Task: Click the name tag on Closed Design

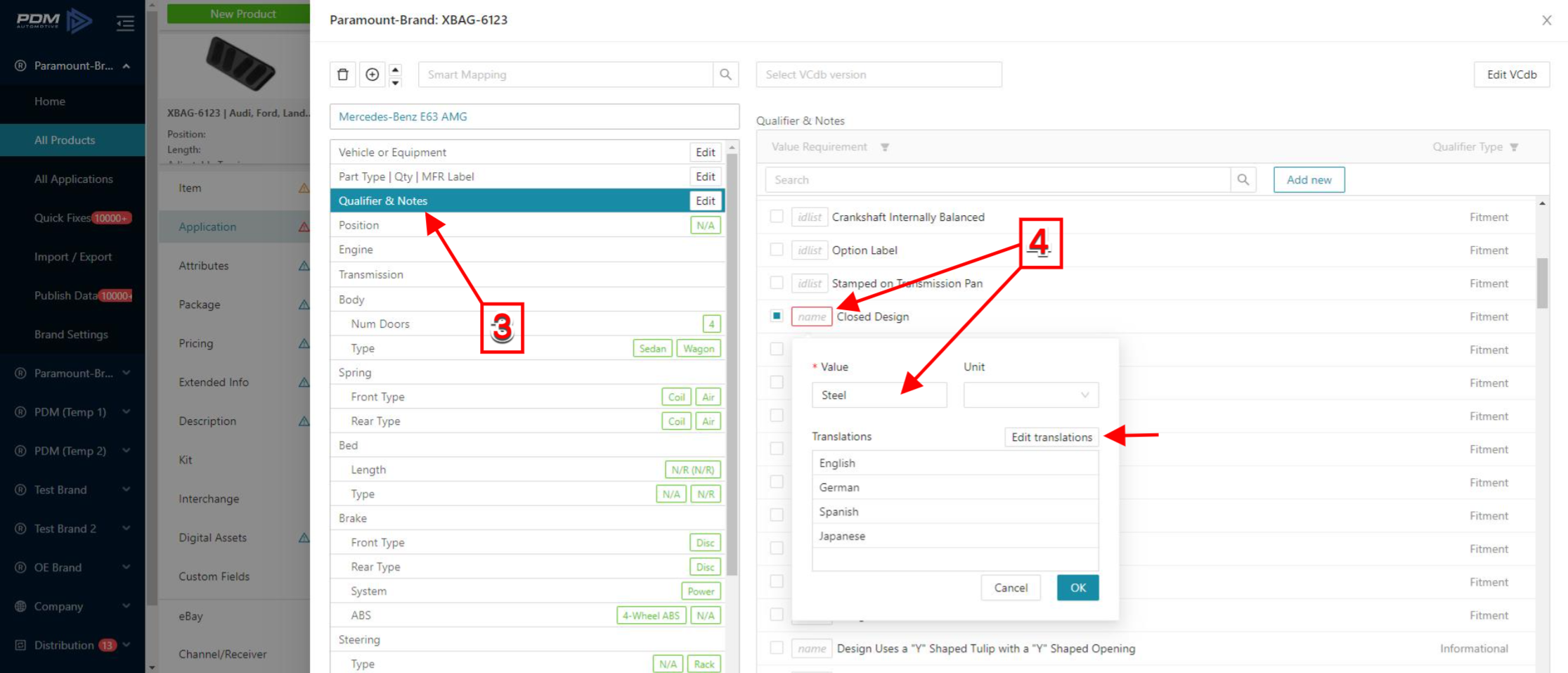Action: pyautogui.click(x=812, y=316)
